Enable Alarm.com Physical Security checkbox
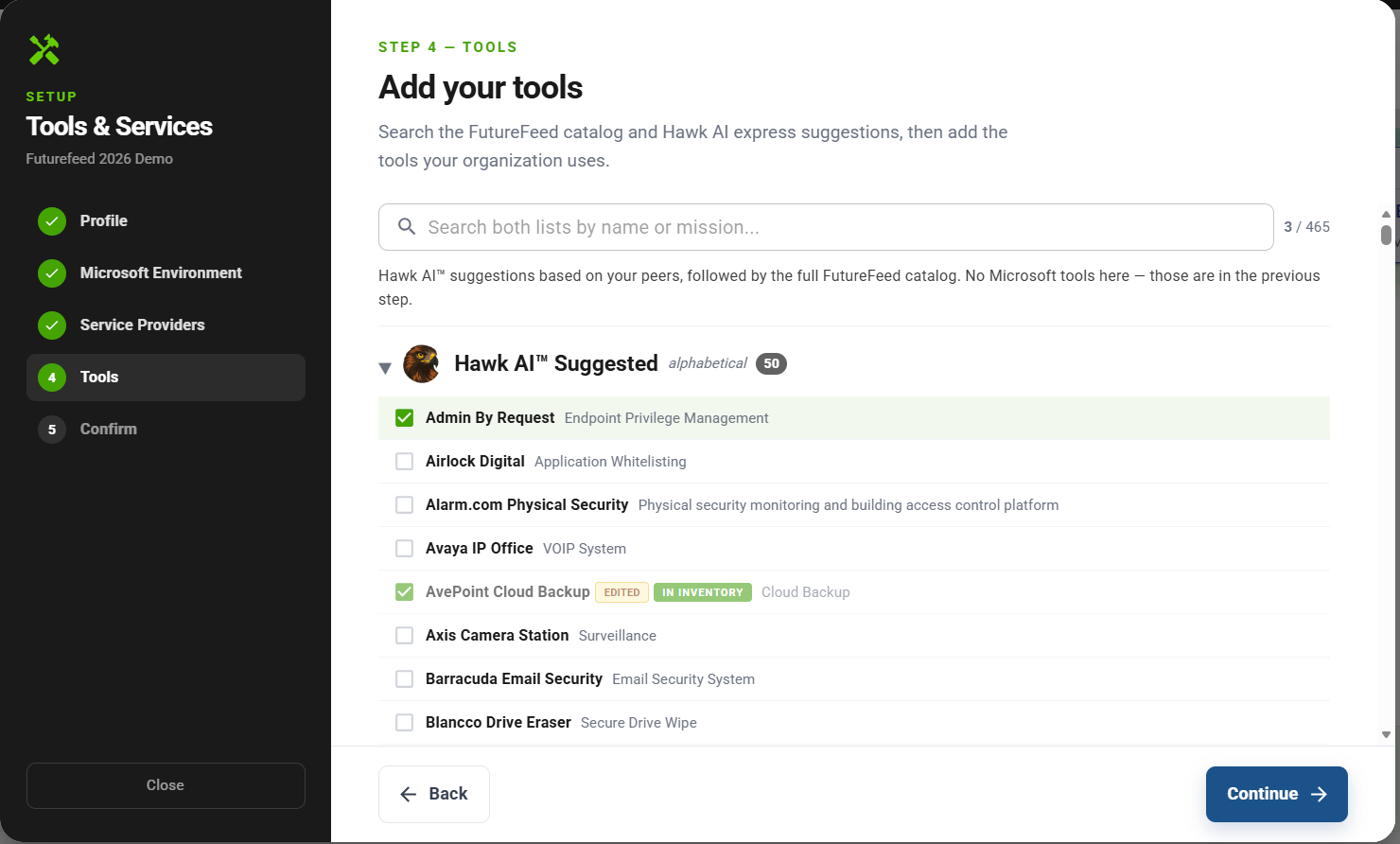This screenshot has width=1400, height=844. coord(404,505)
